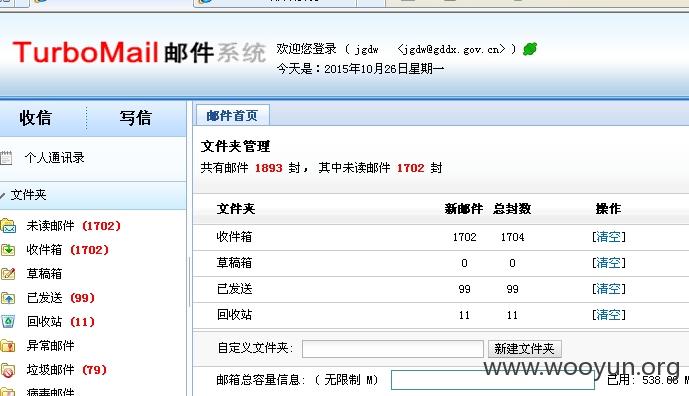Open 回收站 (11) in sidebar
The height and width of the screenshot is (396, 689).
[x=61, y=322]
